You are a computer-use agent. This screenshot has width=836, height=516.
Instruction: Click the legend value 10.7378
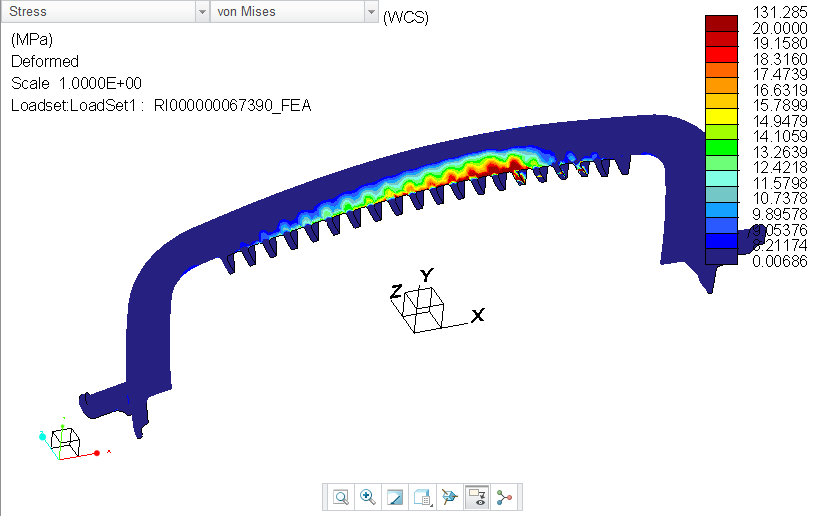779,198
